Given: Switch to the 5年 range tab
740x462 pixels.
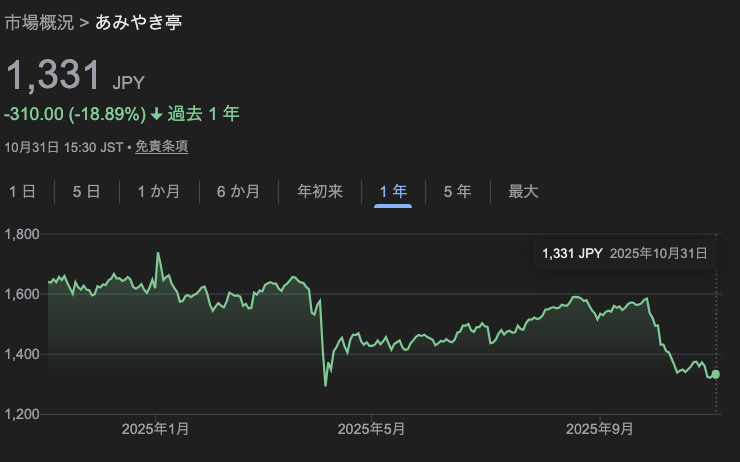Looking at the screenshot, I should click(457, 192).
